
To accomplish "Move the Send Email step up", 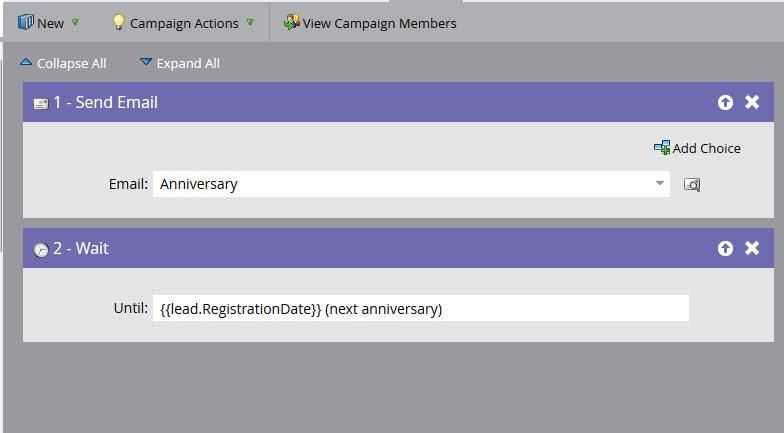I will (x=725, y=102).
